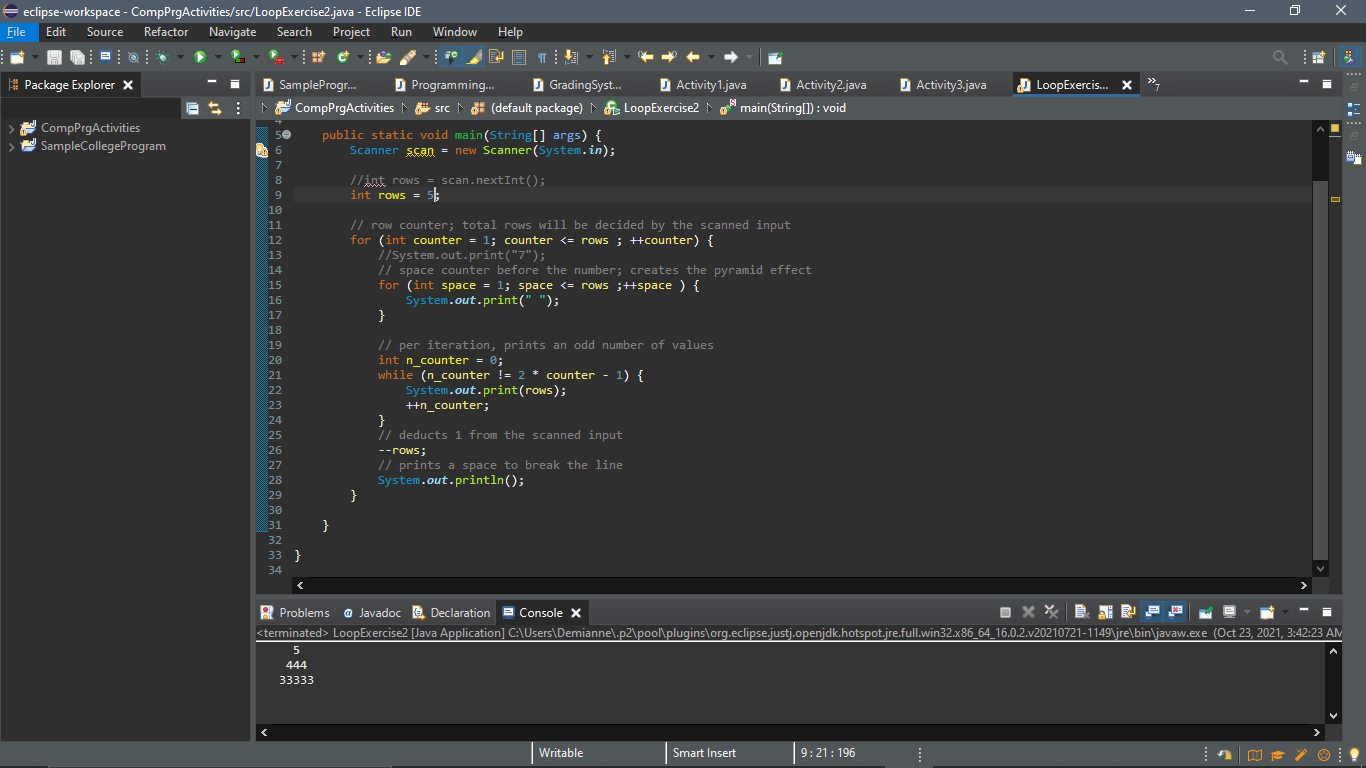Click the Back navigation arrow
This screenshot has height=768, width=1366.
coord(693,58)
